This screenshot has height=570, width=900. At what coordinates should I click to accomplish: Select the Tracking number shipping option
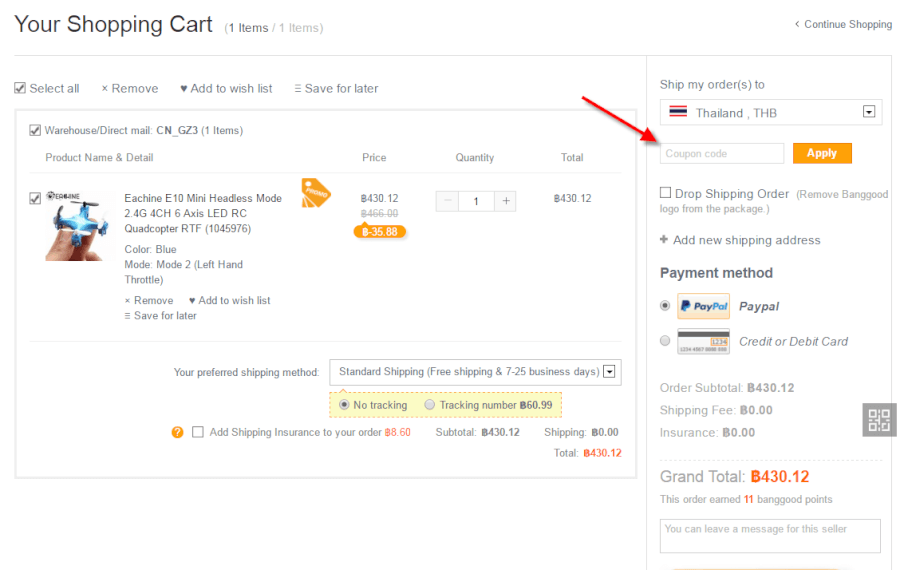[430, 405]
